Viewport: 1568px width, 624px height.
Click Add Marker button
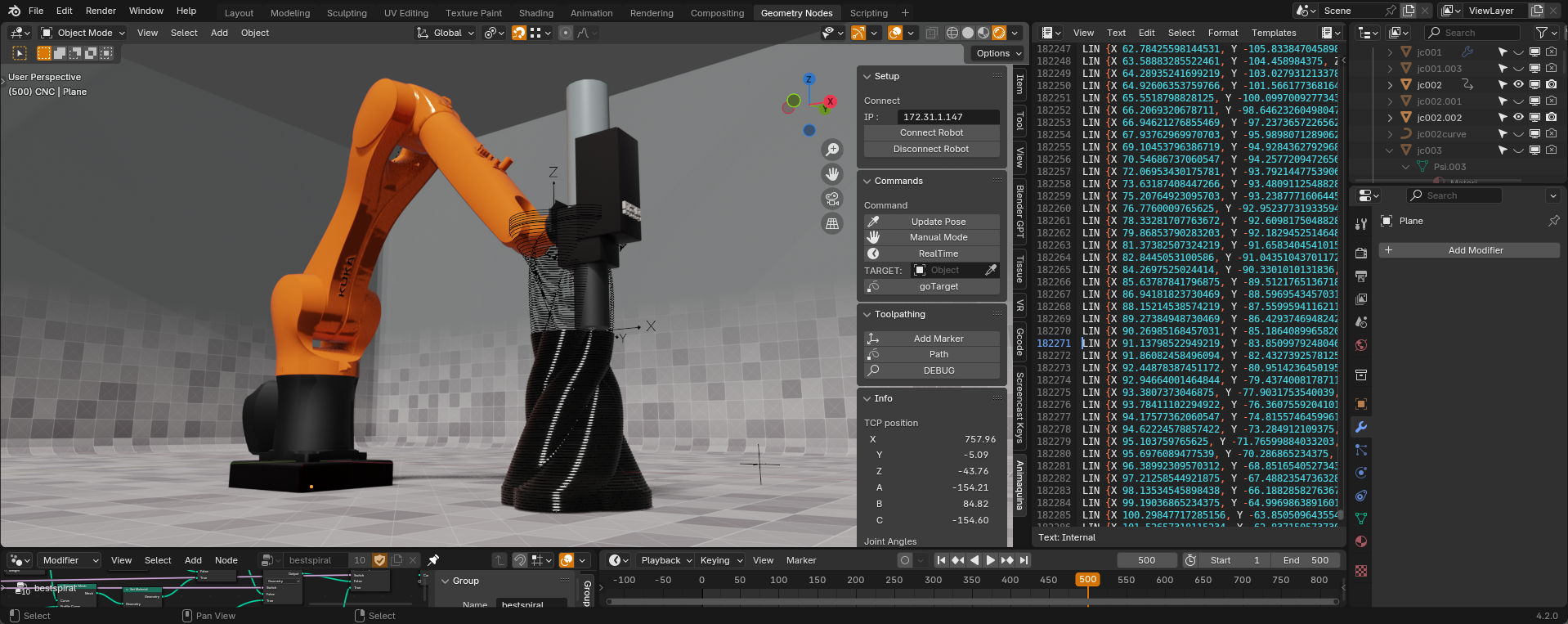932,339
